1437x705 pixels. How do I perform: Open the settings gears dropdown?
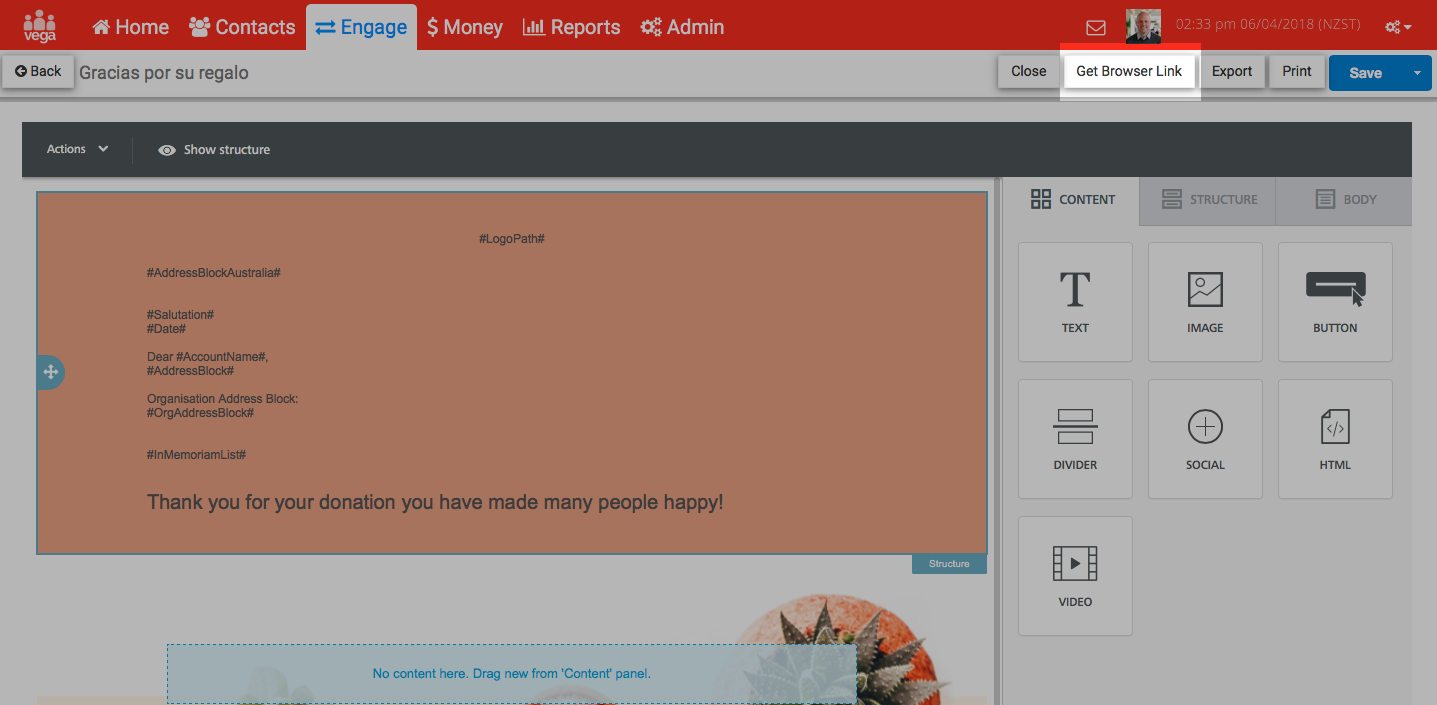[x=1398, y=27]
